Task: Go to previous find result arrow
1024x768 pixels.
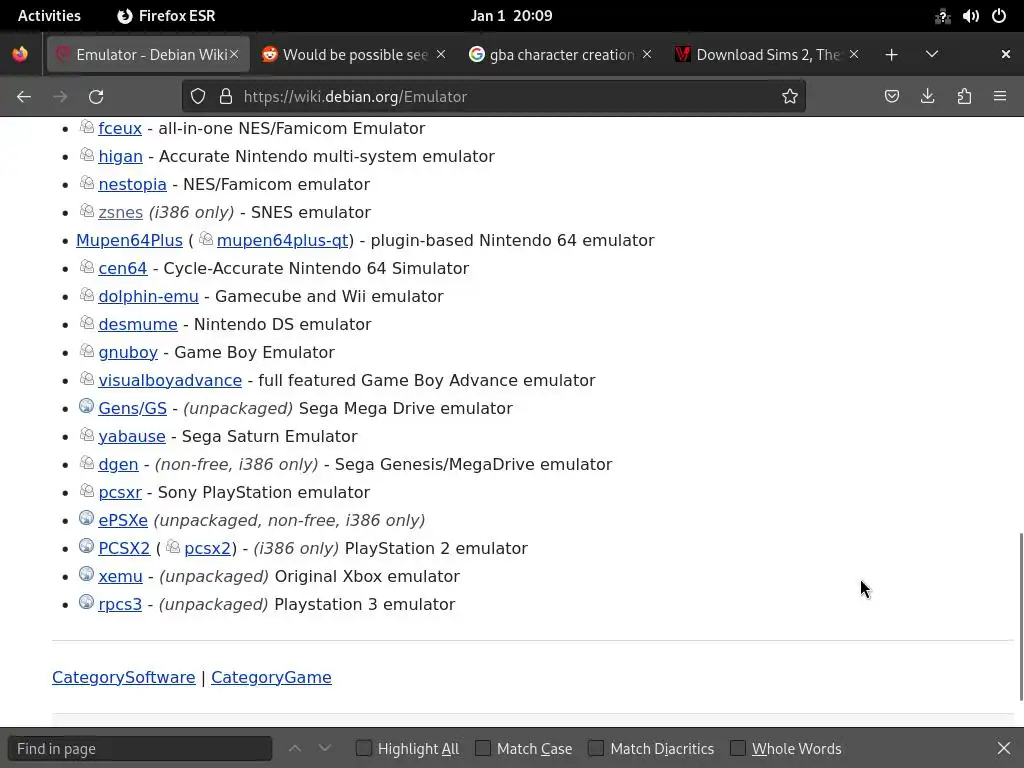Action: click(295, 748)
